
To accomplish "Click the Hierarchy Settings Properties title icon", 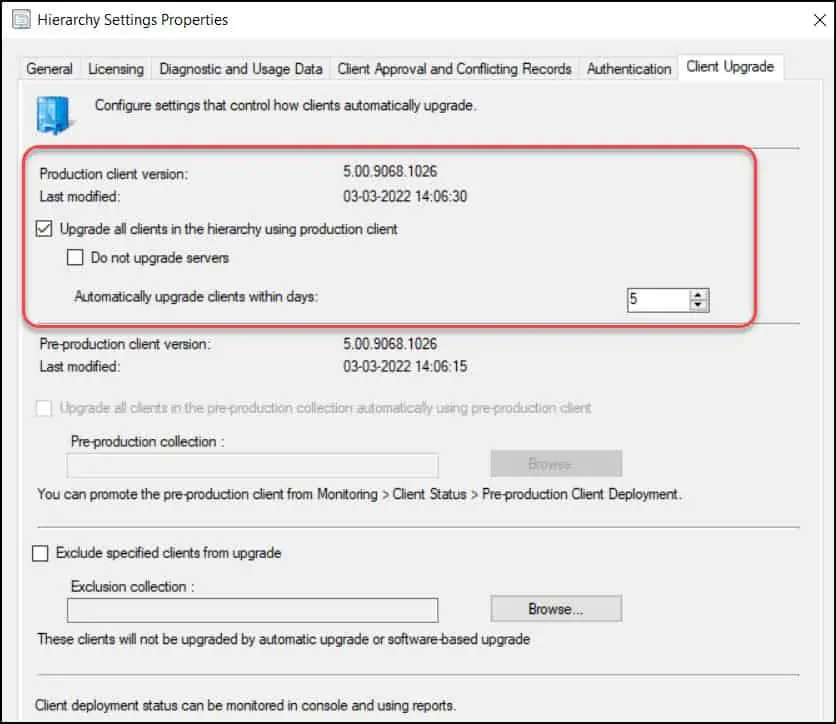I will coord(21,19).
